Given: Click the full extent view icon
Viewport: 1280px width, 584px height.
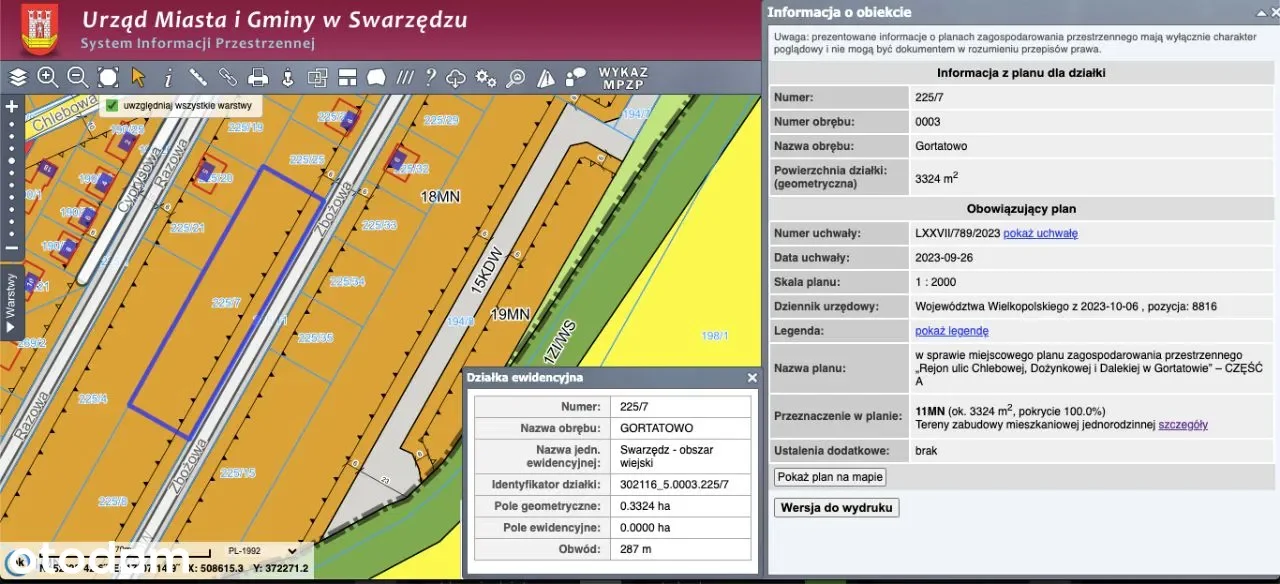Looking at the screenshot, I should point(108,77).
